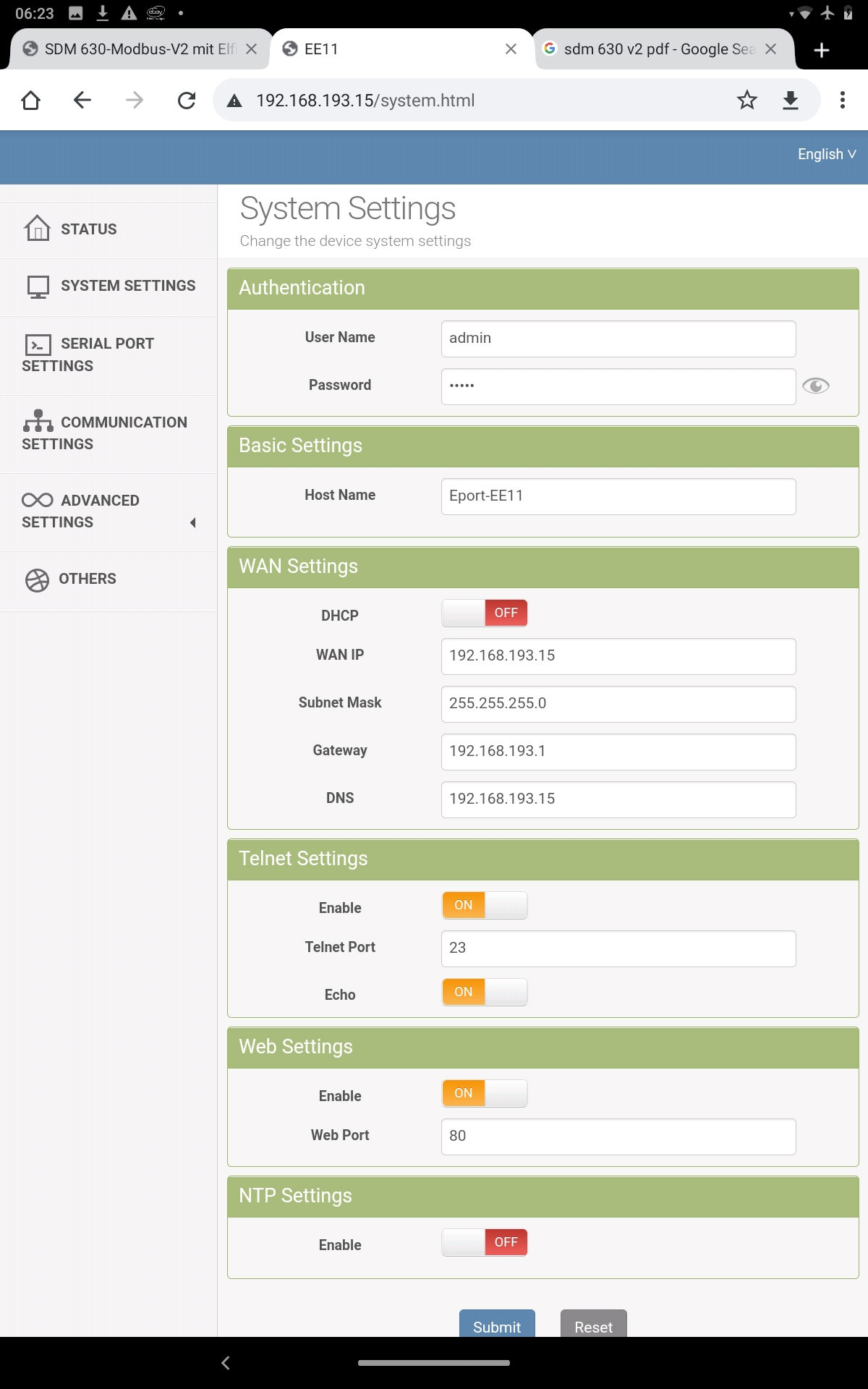Bookmark page with the star icon
The image size is (868, 1389).
(747, 100)
